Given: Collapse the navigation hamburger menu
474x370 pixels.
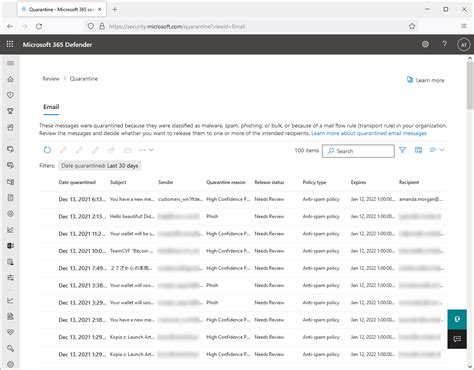Looking at the screenshot, I should [x=11, y=63].
